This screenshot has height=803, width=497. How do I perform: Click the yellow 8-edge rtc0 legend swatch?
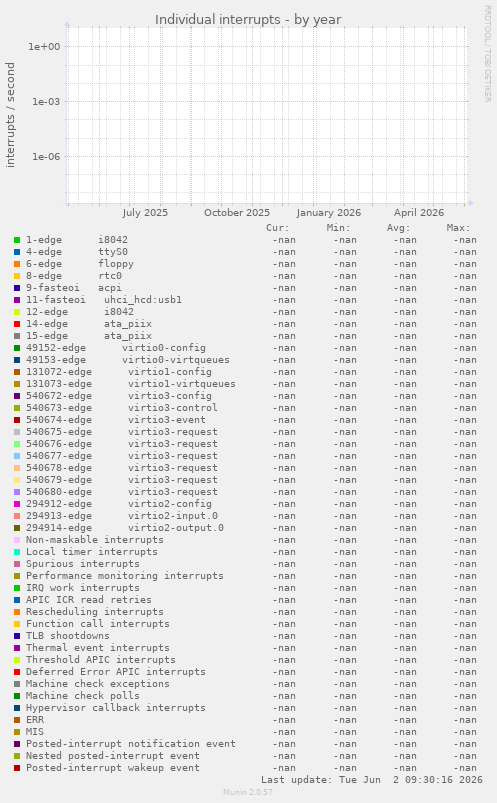[x=17, y=276]
